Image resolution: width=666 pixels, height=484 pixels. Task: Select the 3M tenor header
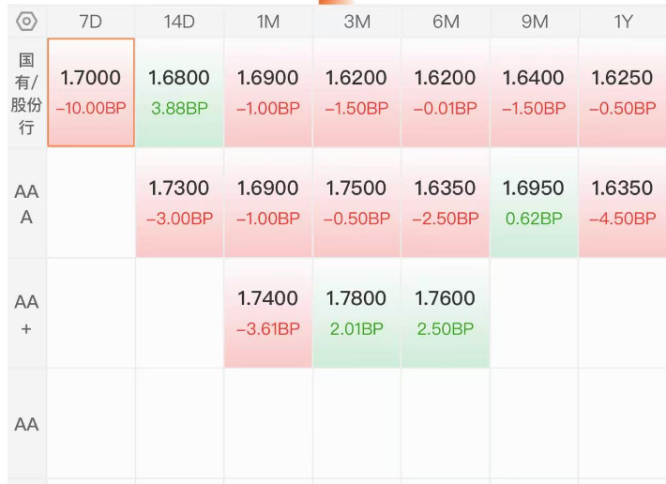coord(357,21)
